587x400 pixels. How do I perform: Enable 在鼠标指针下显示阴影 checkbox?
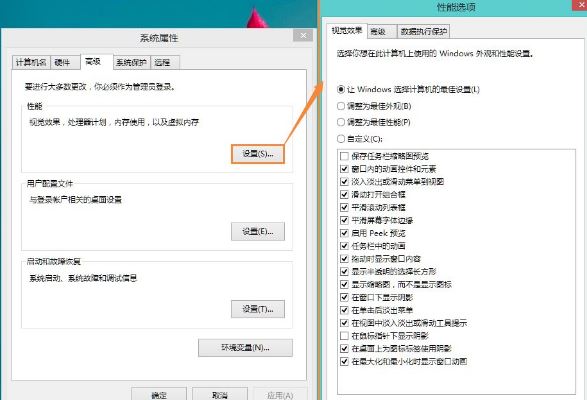tap(344, 336)
